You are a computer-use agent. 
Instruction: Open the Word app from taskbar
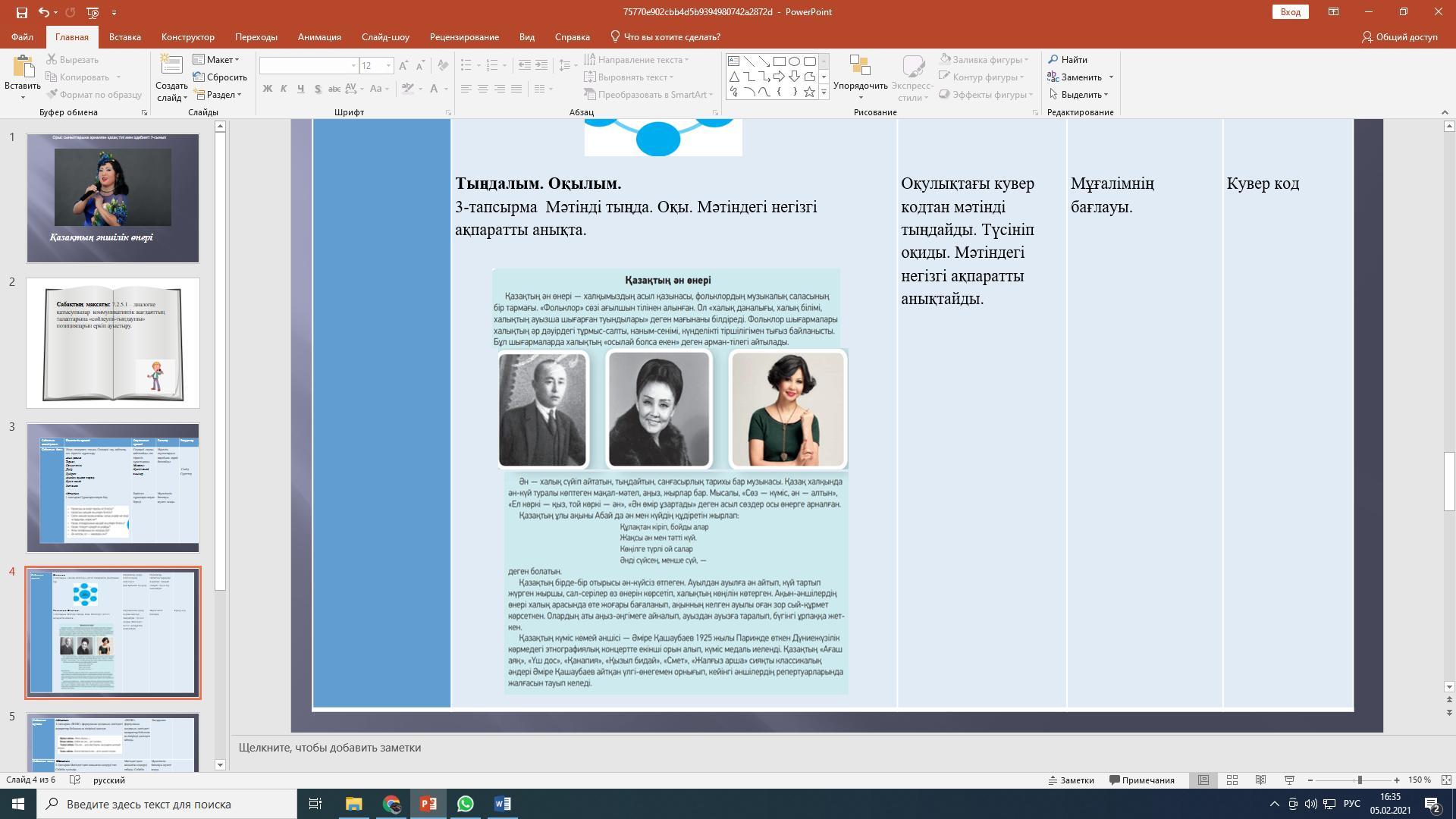click(x=502, y=804)
